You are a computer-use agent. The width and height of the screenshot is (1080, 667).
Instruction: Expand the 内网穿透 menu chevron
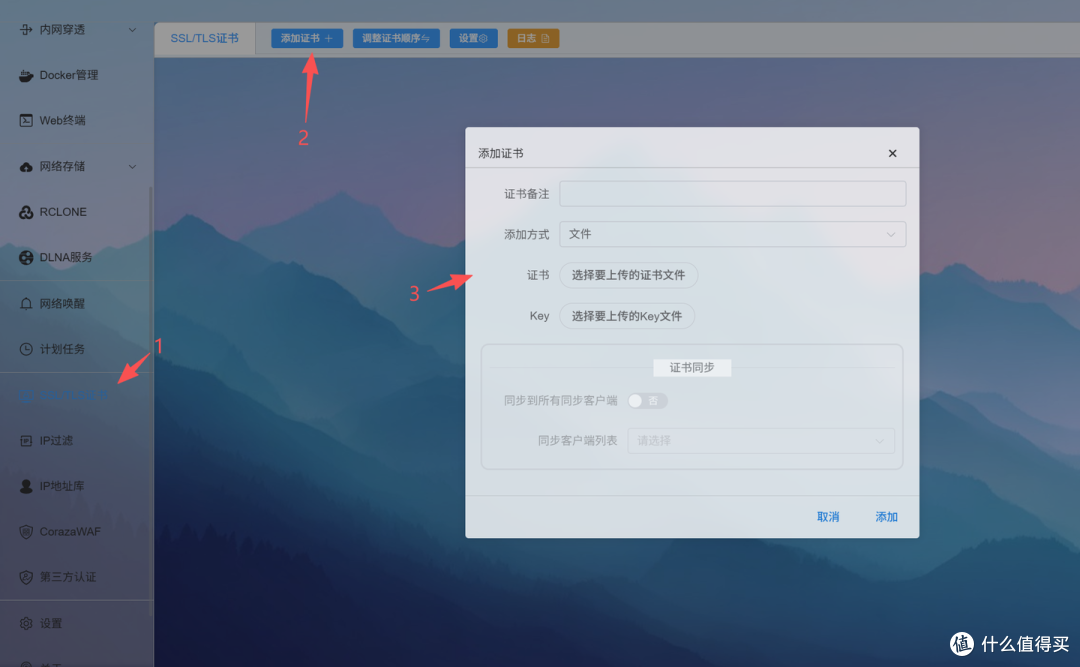click(132, 30)
